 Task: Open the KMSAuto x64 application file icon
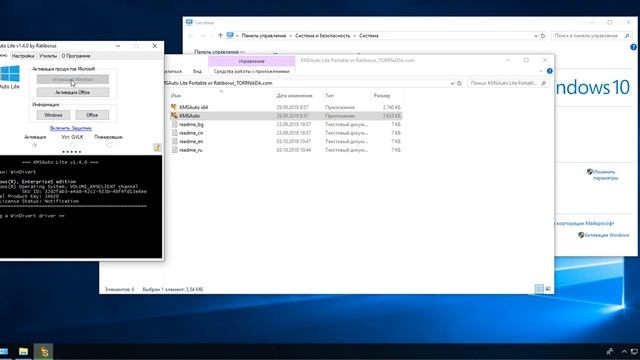(x=174, y=107)
